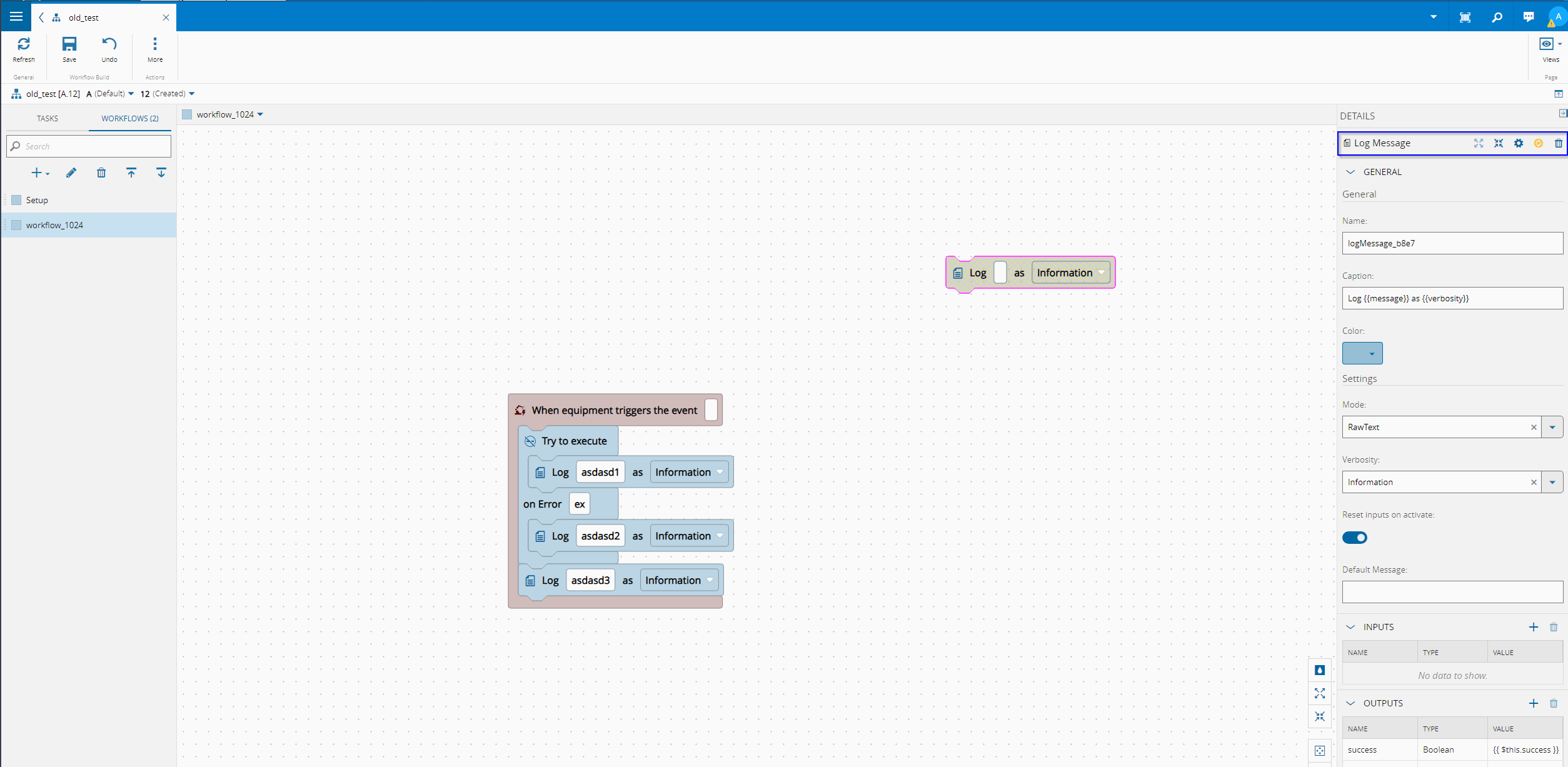Screen dimensions: 1568x767
Task: Open the Color swatch picker
Action: pos(1362,353)
